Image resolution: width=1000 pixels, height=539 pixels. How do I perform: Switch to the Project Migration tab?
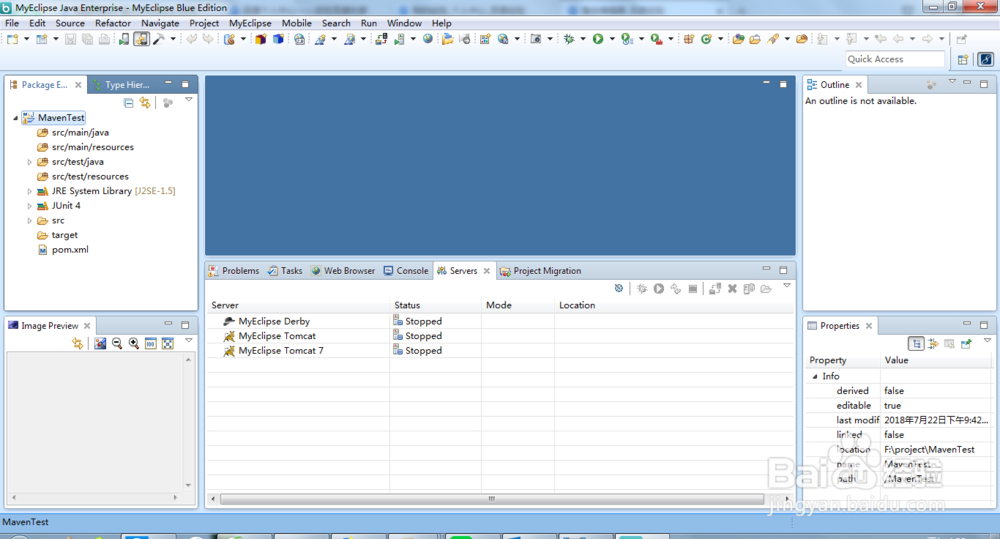tap(540, 271)
